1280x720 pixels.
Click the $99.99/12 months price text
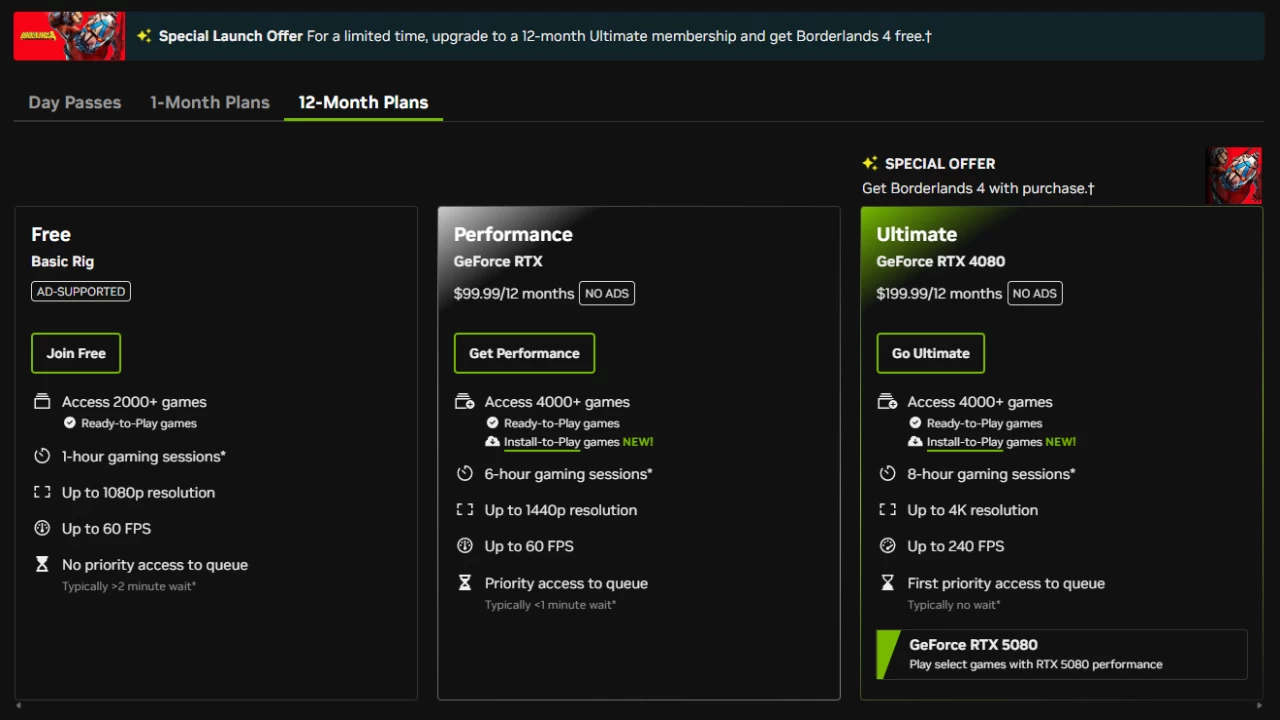point(514,294)
